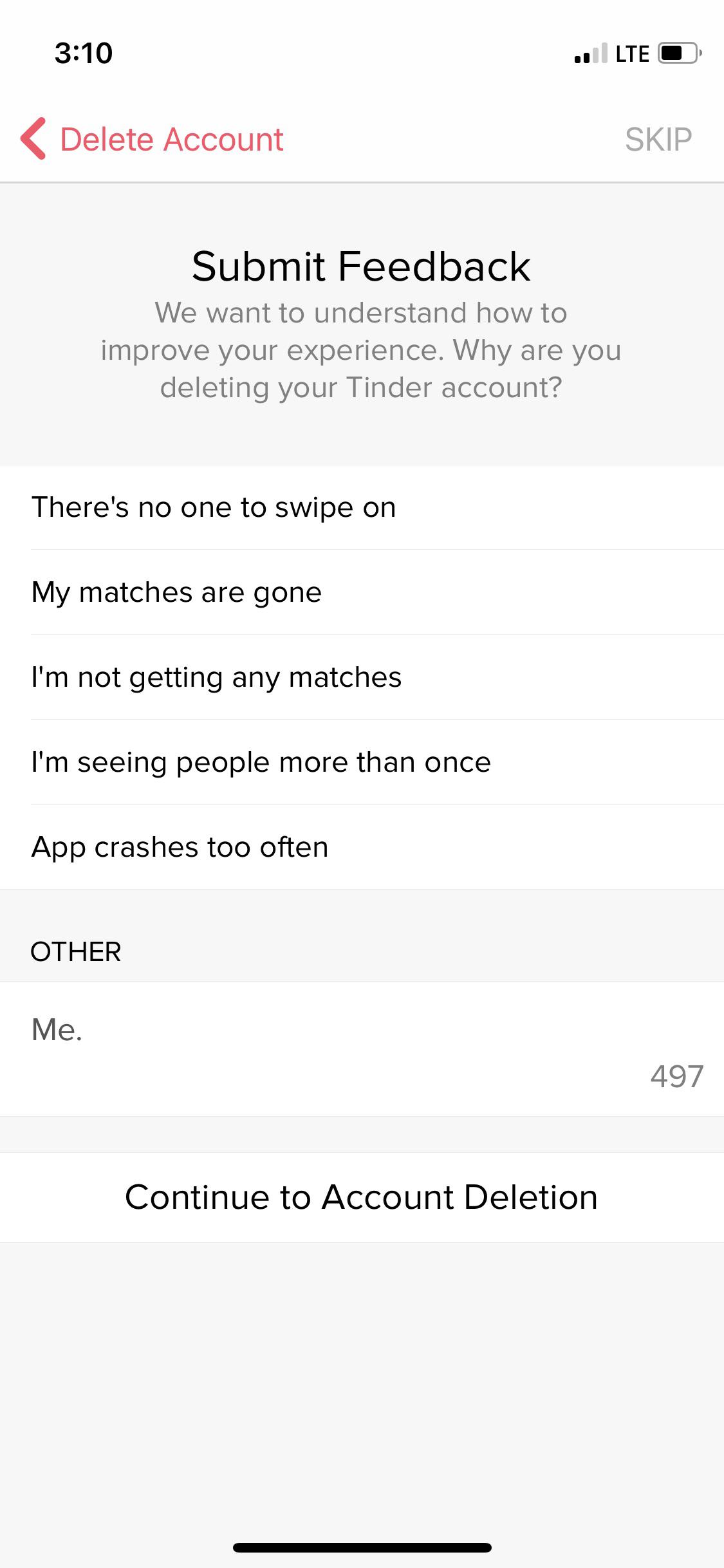The image size is (724, 1568).
Task: Select "My matches are gone" reason
Action: [x=176, y=592]
